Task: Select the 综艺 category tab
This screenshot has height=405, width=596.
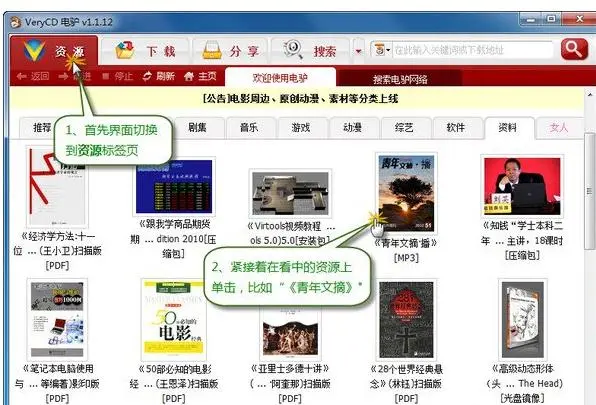Action: click(x=404, y=128)
